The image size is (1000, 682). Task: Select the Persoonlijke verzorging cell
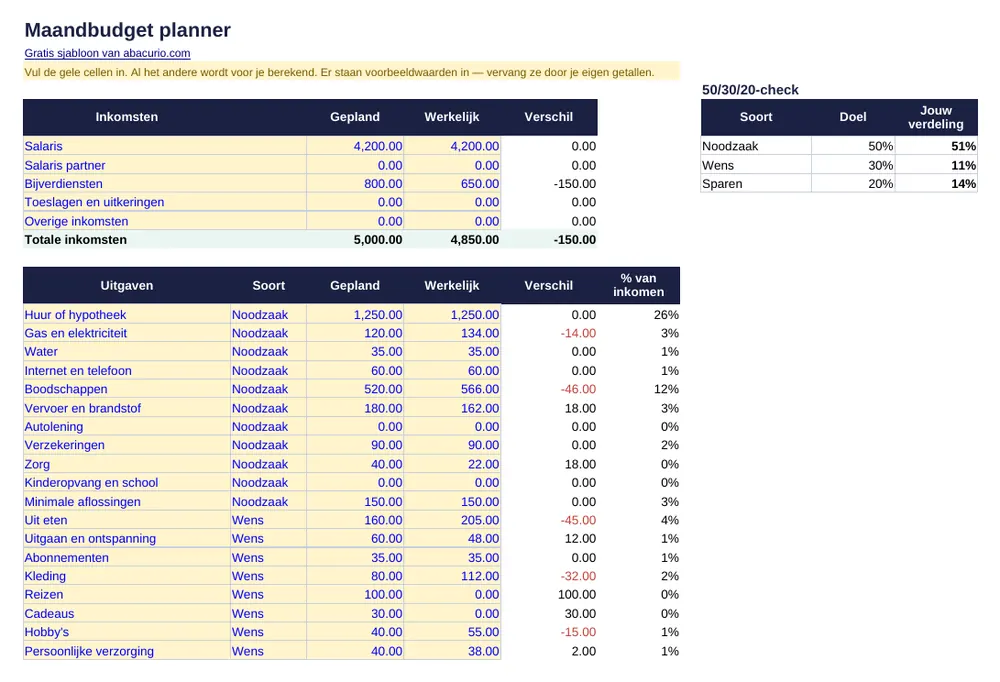click(x=127, y=651)
